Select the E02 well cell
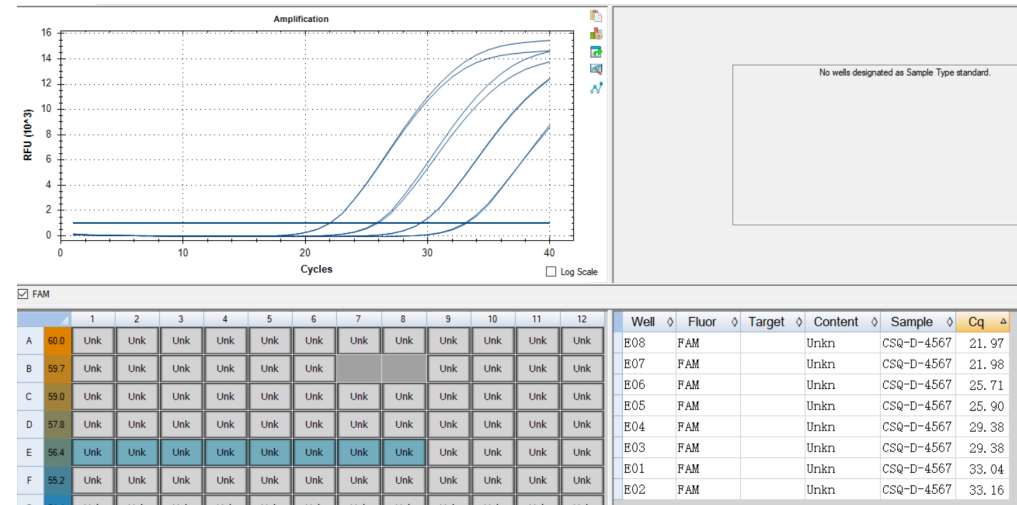The image size is (1017, 505). coord(651,489)
